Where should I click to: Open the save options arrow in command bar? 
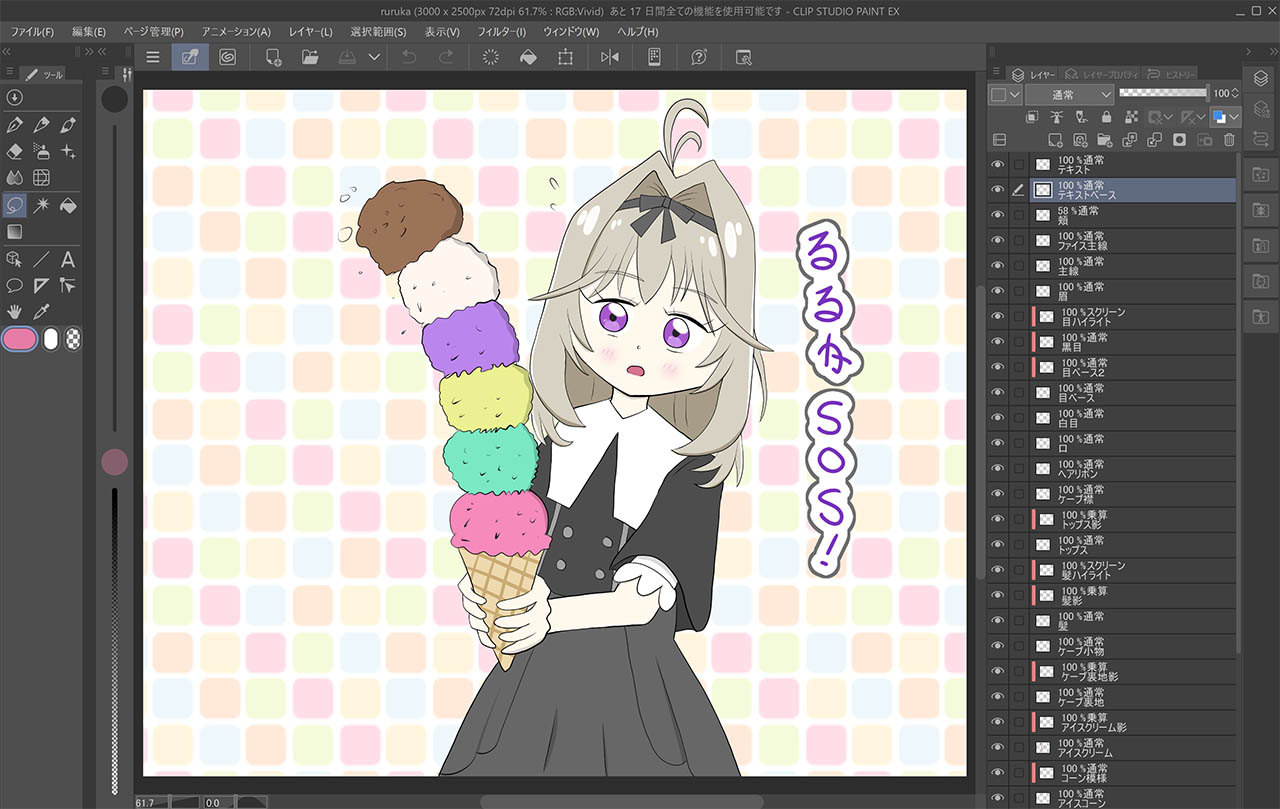point(374,57)
